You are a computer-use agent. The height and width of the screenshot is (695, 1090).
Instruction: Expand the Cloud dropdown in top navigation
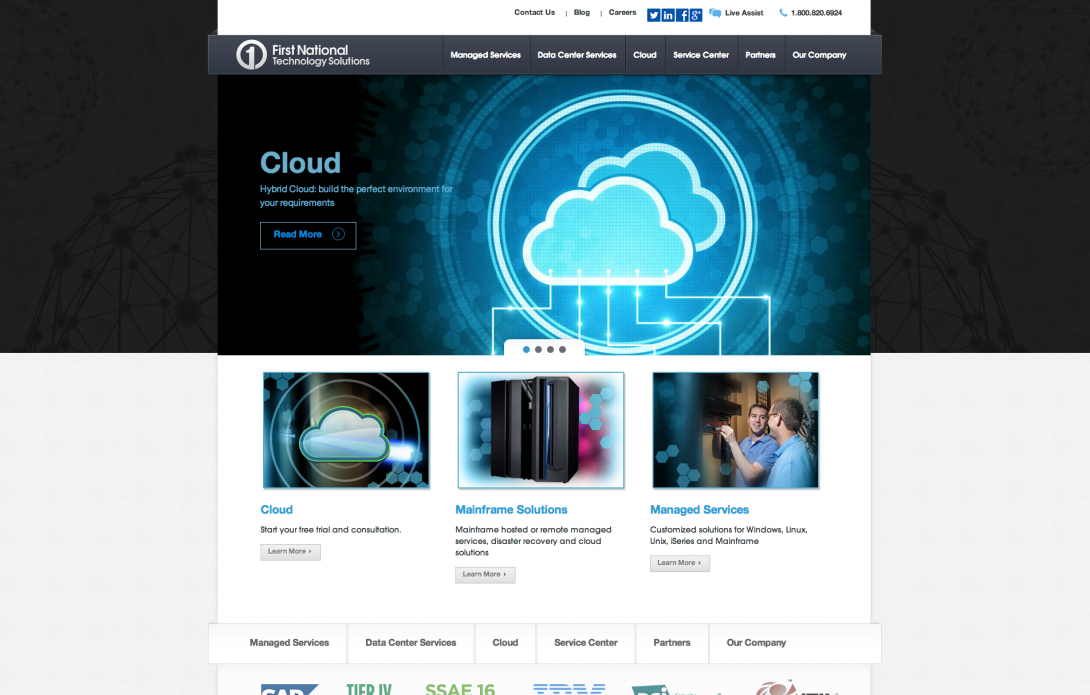(x=645, y=55)
